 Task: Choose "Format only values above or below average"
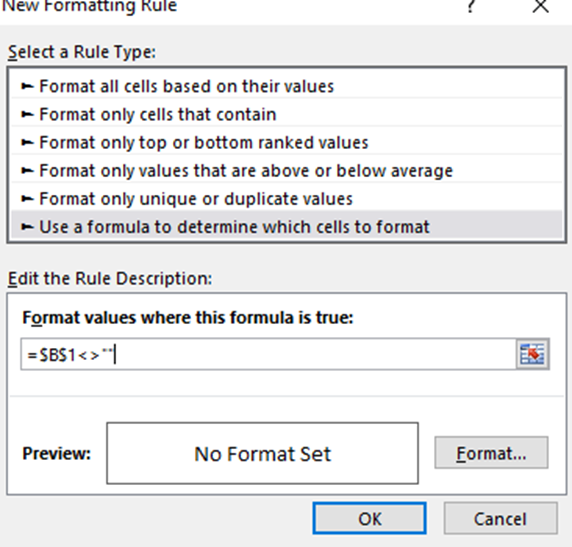287,171
